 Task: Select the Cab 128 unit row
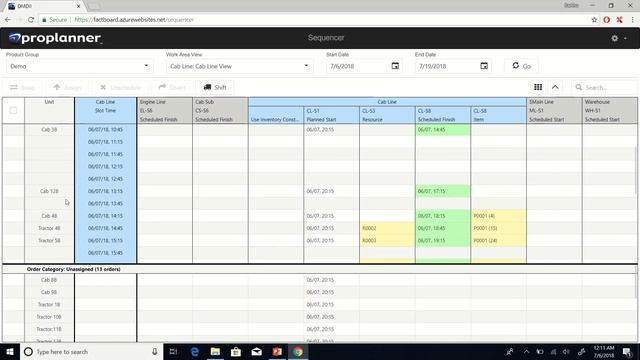49,191
